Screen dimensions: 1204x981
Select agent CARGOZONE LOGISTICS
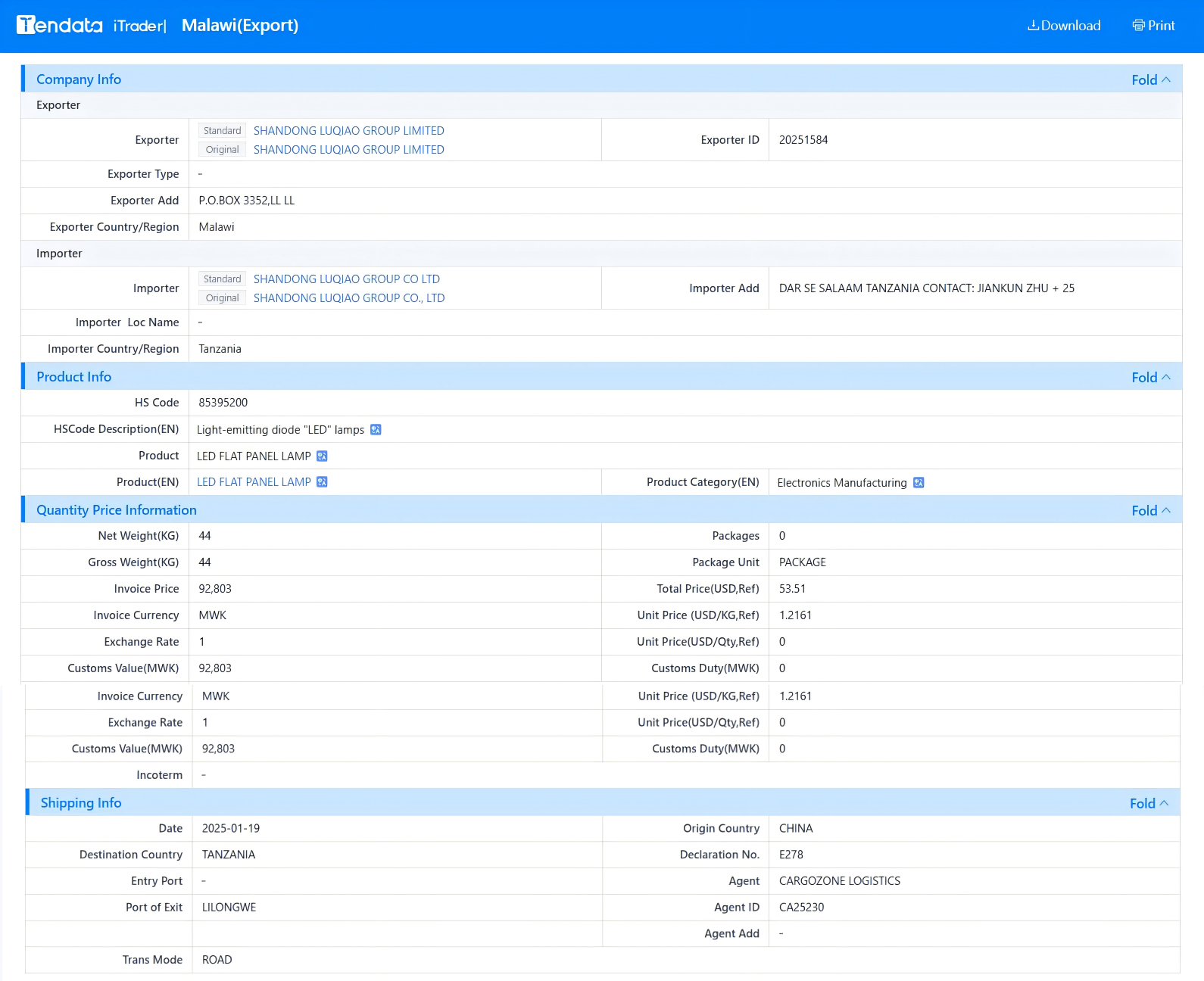click(x=840, y=881)
